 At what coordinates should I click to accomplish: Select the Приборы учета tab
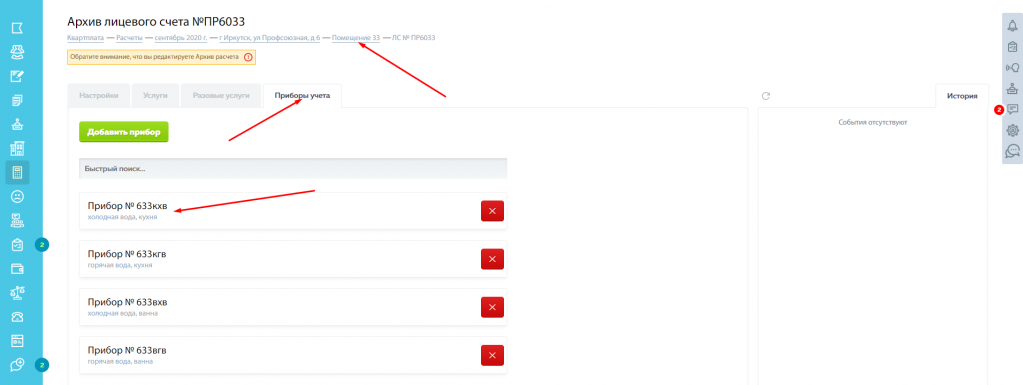click(x=302, y=95)
